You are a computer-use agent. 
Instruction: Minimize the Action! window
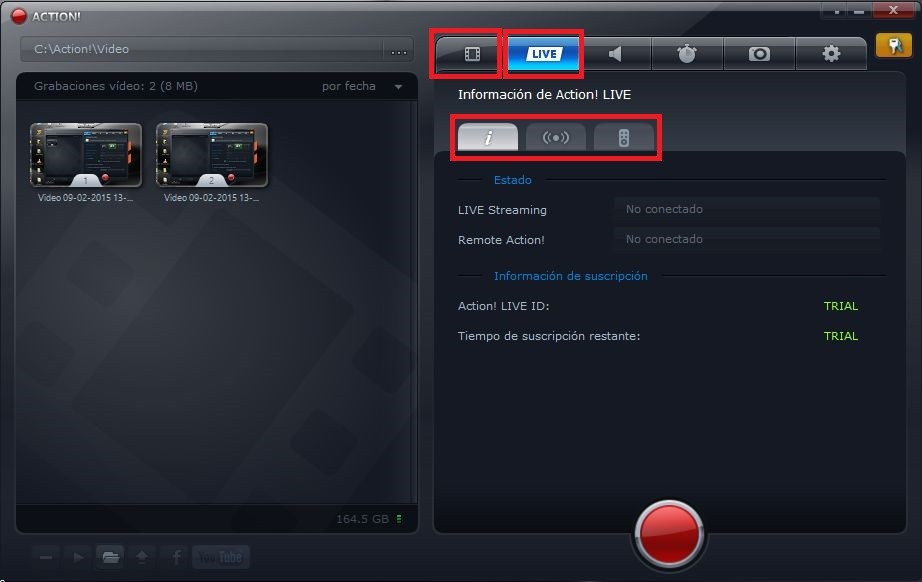point(859,11)
